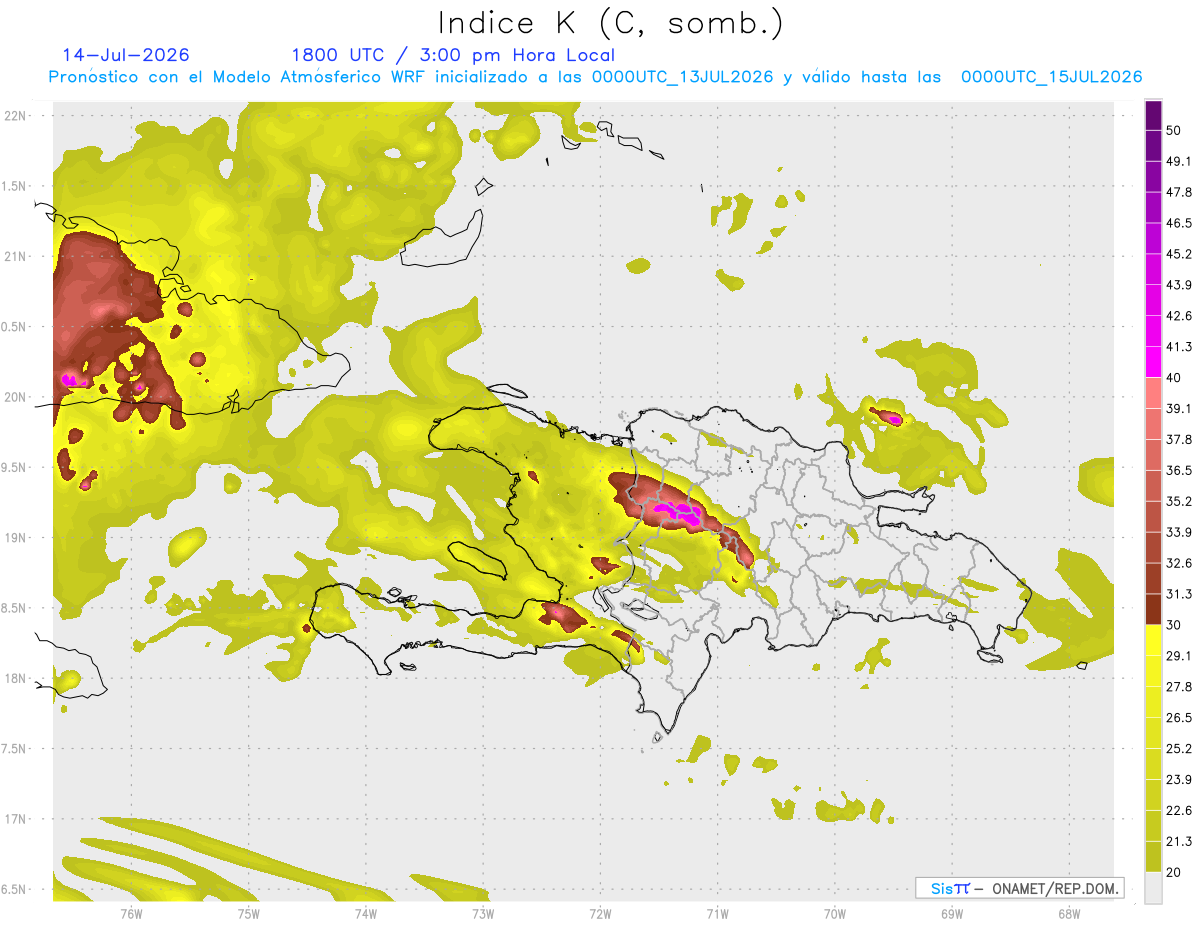Click the colorbar value '47.8'
This screenshot has height=927, width=1200.
(1178, 192)
